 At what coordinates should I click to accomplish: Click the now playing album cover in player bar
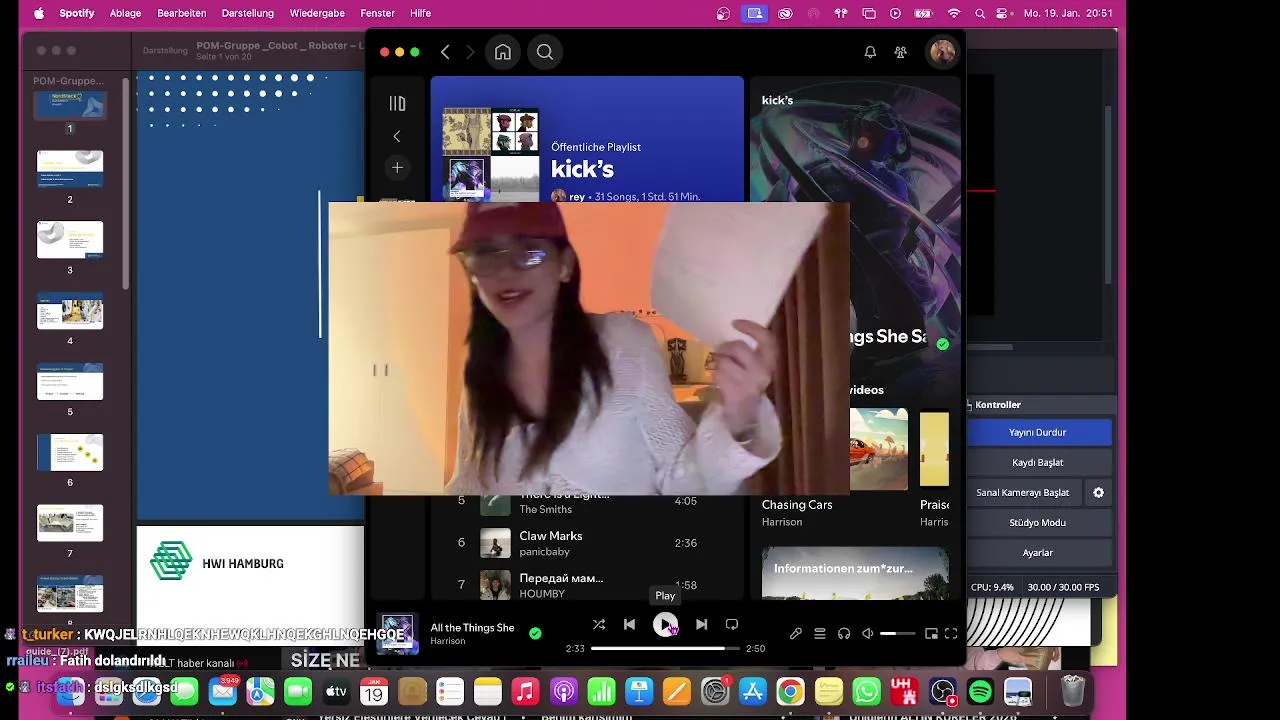tap(398, 633)
